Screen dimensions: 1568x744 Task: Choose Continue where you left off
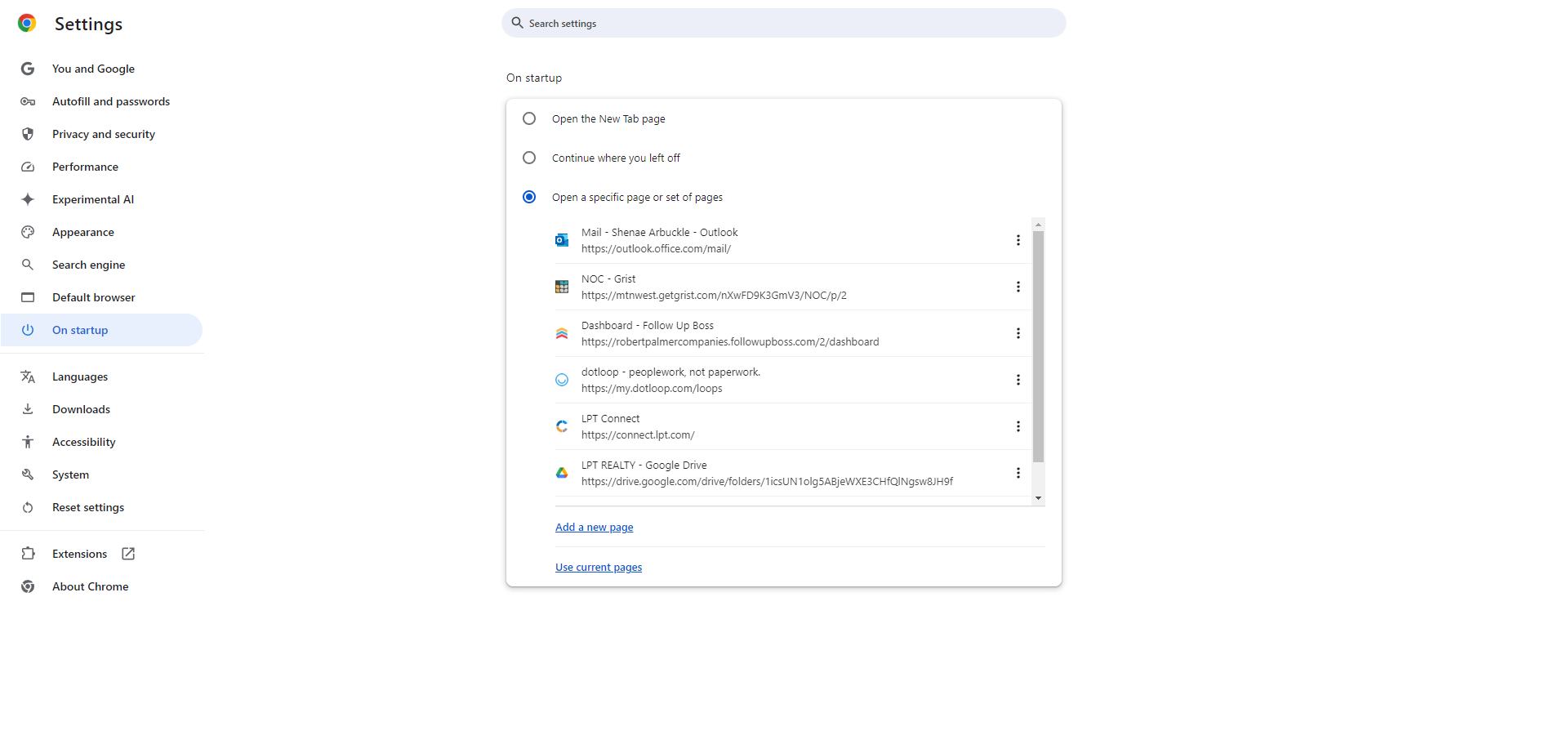(529, 158)
